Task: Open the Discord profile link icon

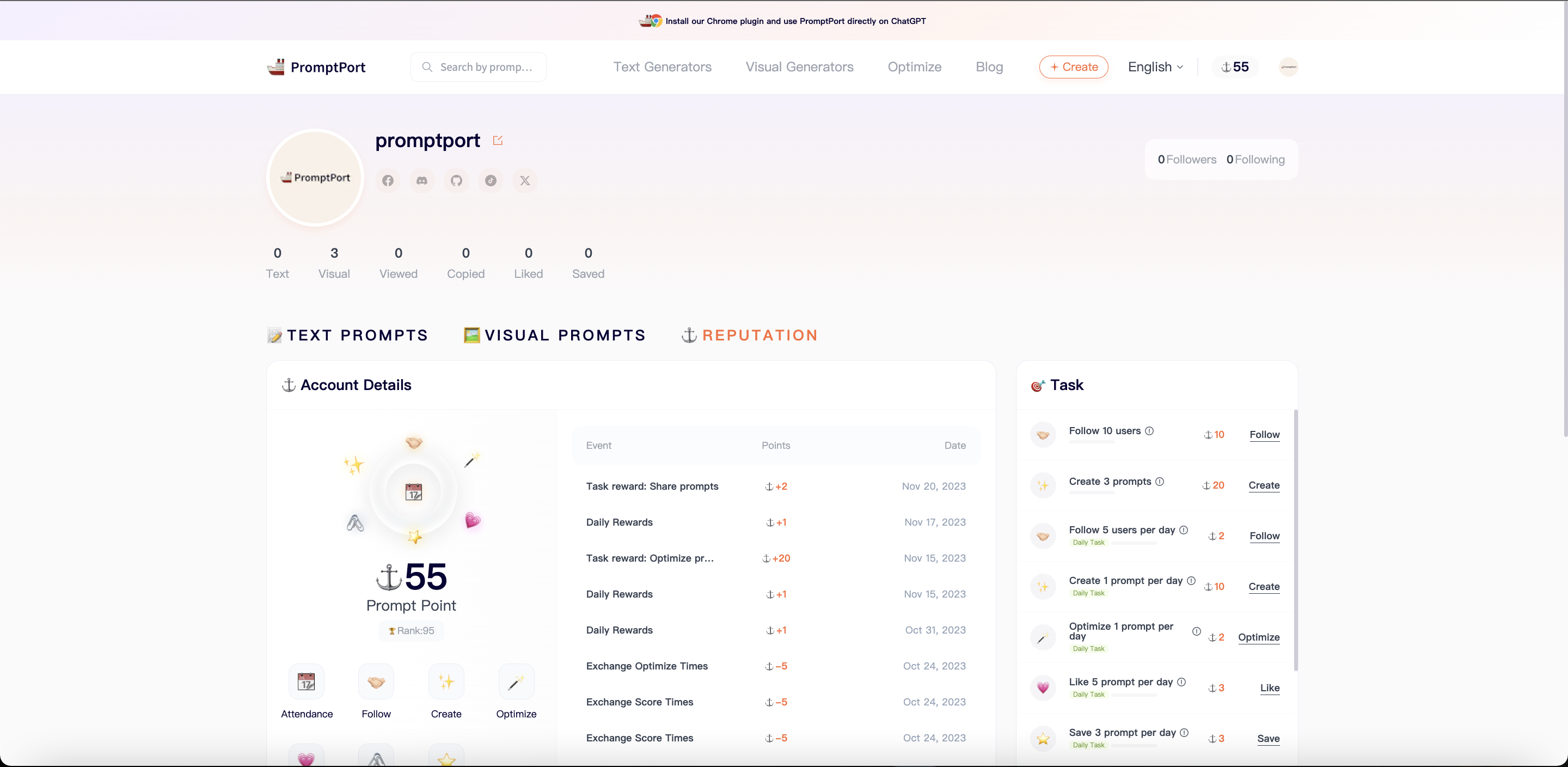Action: 422,180
